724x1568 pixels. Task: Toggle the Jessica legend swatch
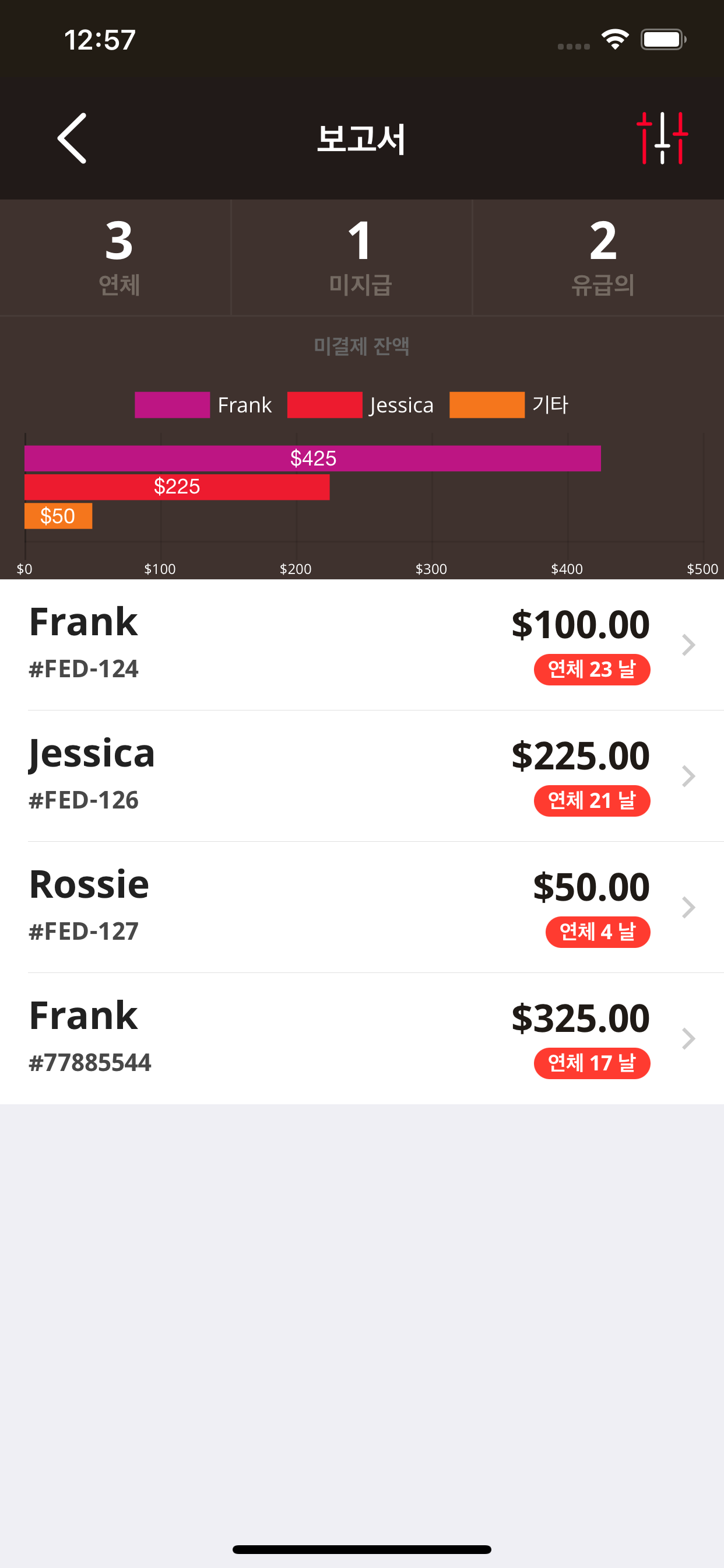324,405
